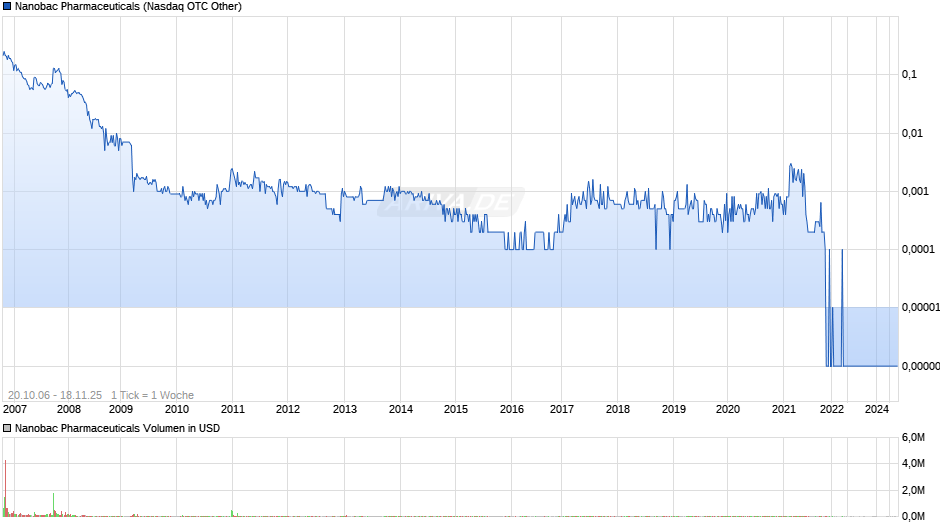
Task: Click the green volume bar at 2011
Action: click(x=232, y=513)
